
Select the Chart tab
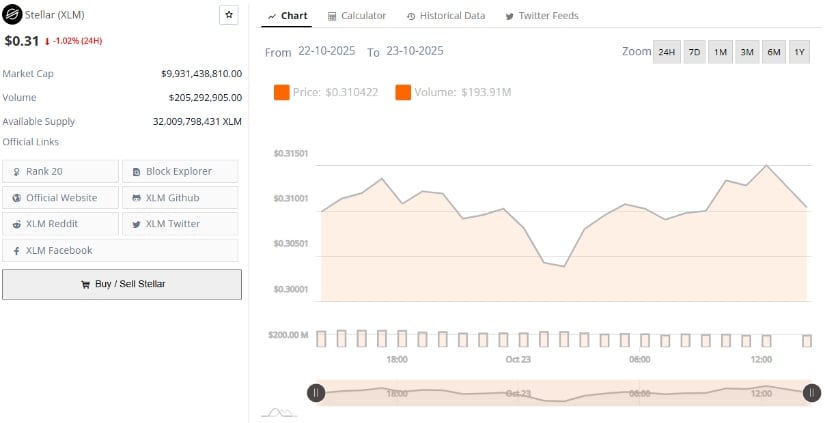[x=288, y=16]
